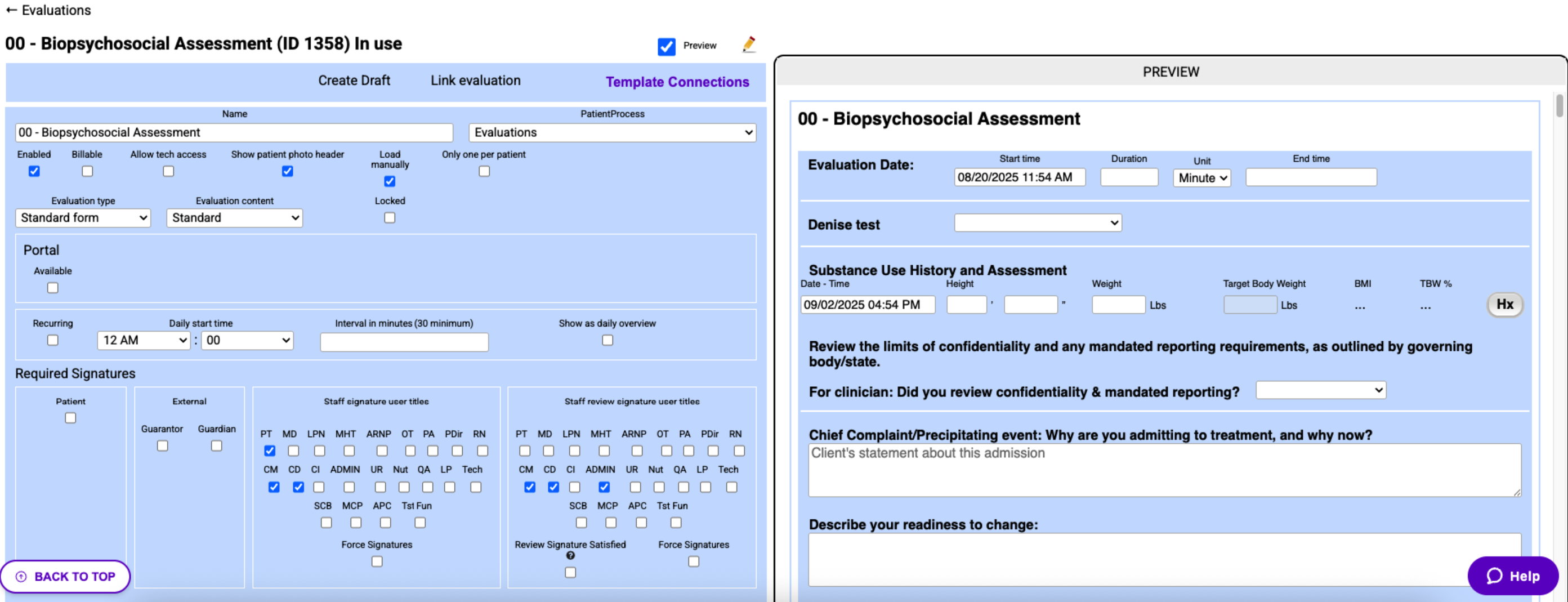
Task: Click Back To Top button
Action: click(x=65, y=576)
